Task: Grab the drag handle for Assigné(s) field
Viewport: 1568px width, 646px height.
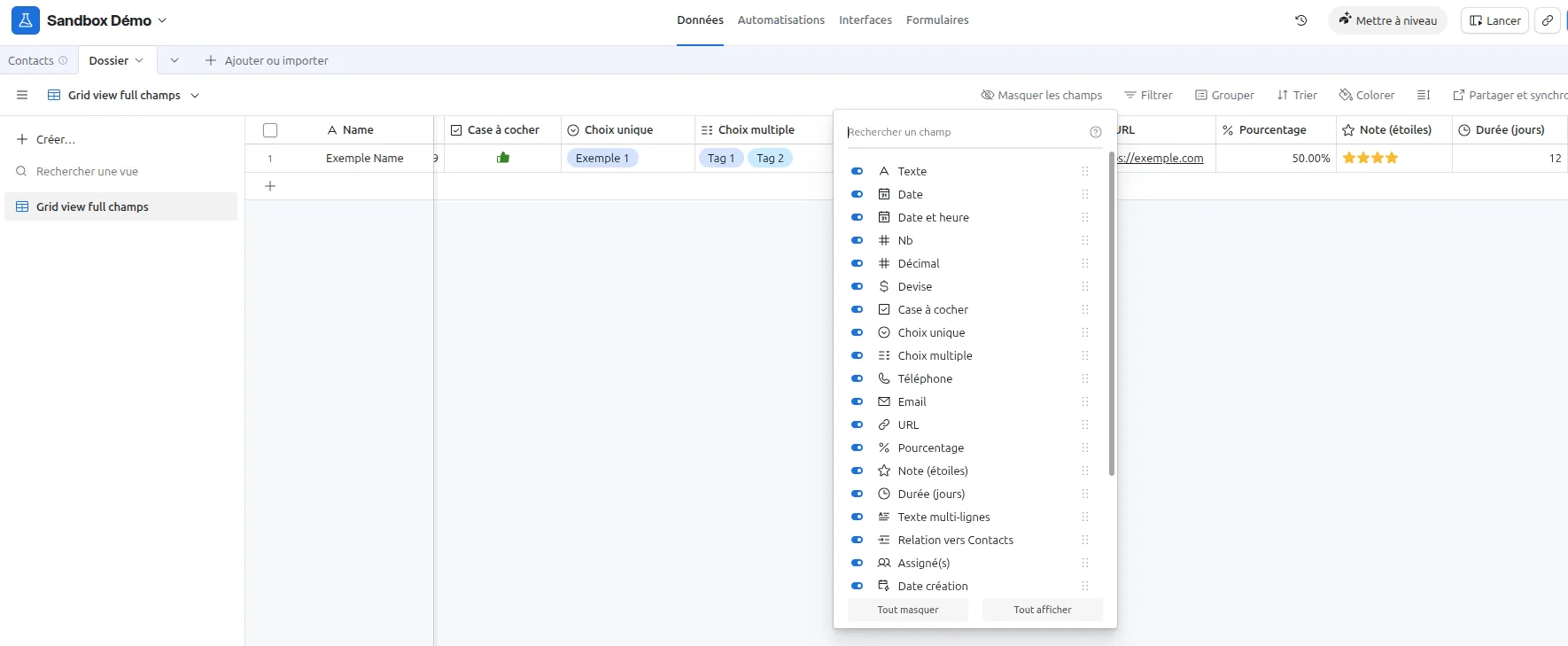Action: 1084,563
